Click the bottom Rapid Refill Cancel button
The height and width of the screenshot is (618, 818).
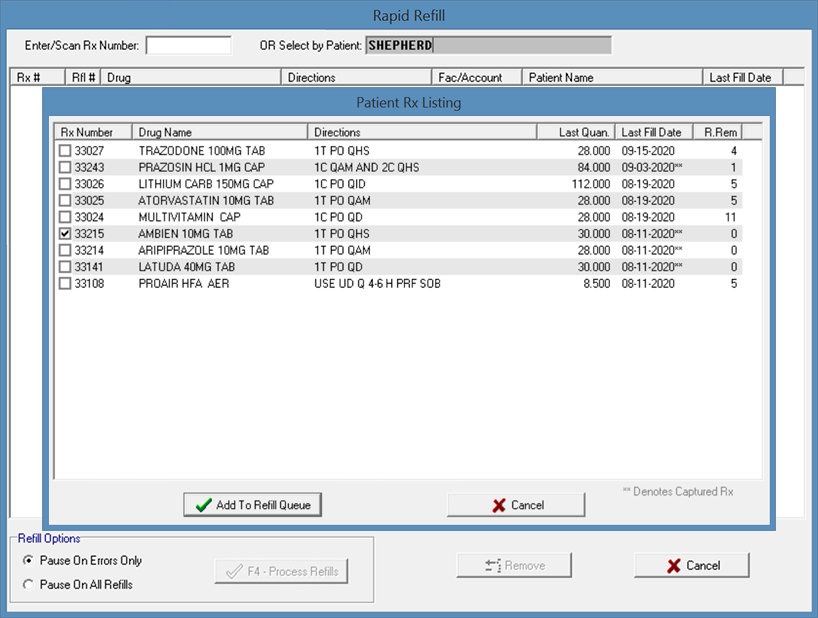[x=692, y=565]
